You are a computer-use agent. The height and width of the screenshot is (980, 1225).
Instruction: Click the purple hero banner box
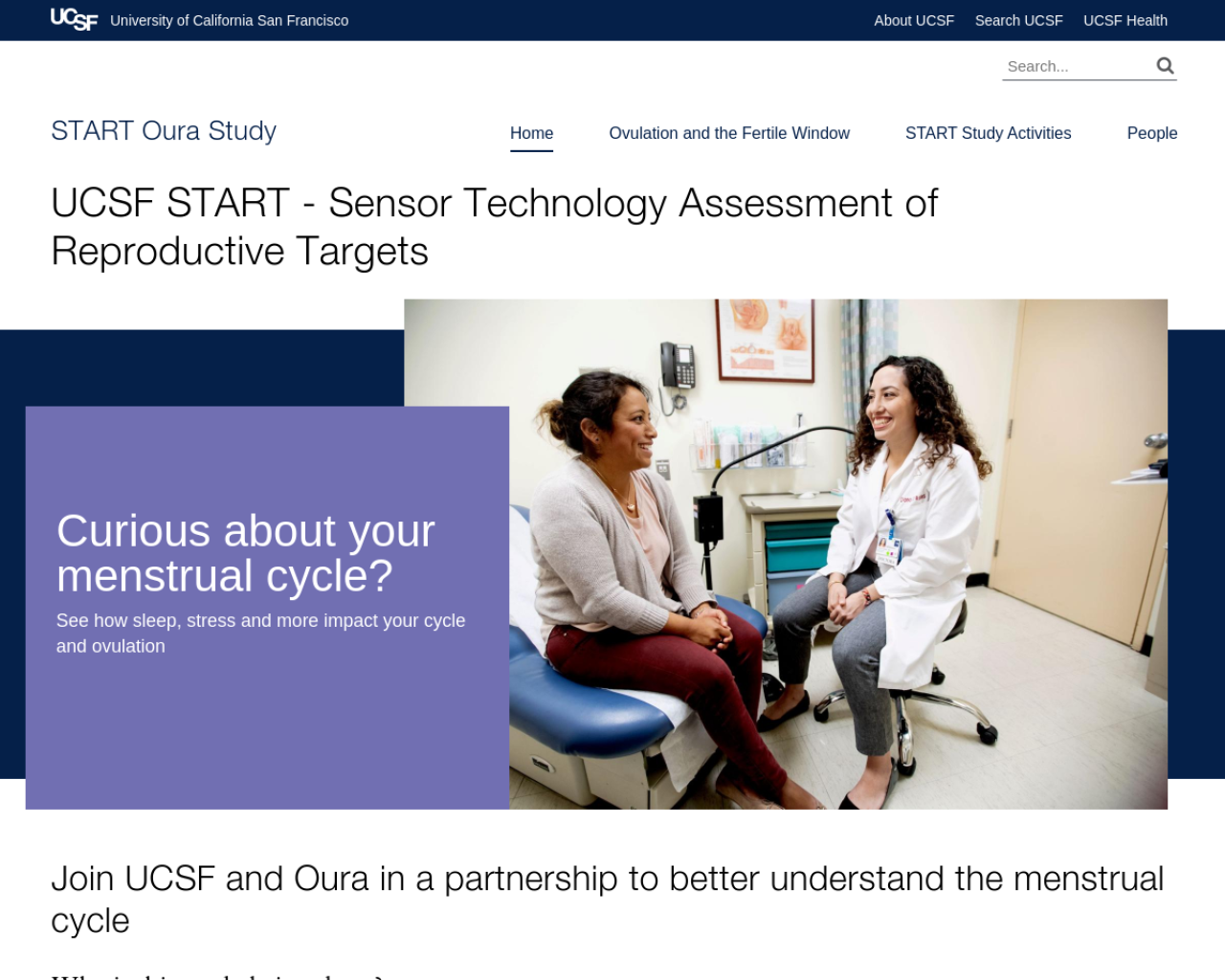267,608
